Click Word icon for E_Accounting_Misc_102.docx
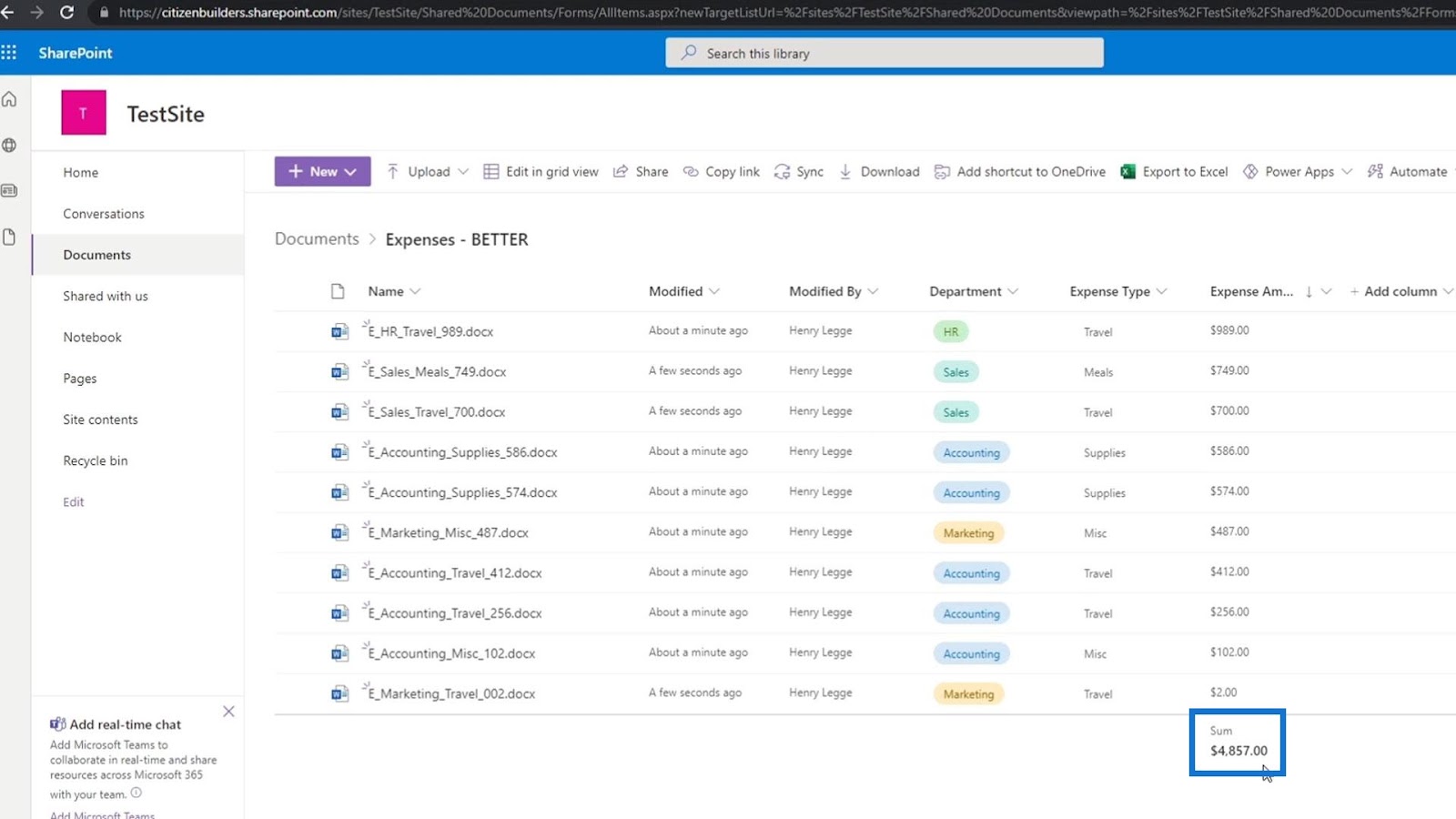 (339, 653)
